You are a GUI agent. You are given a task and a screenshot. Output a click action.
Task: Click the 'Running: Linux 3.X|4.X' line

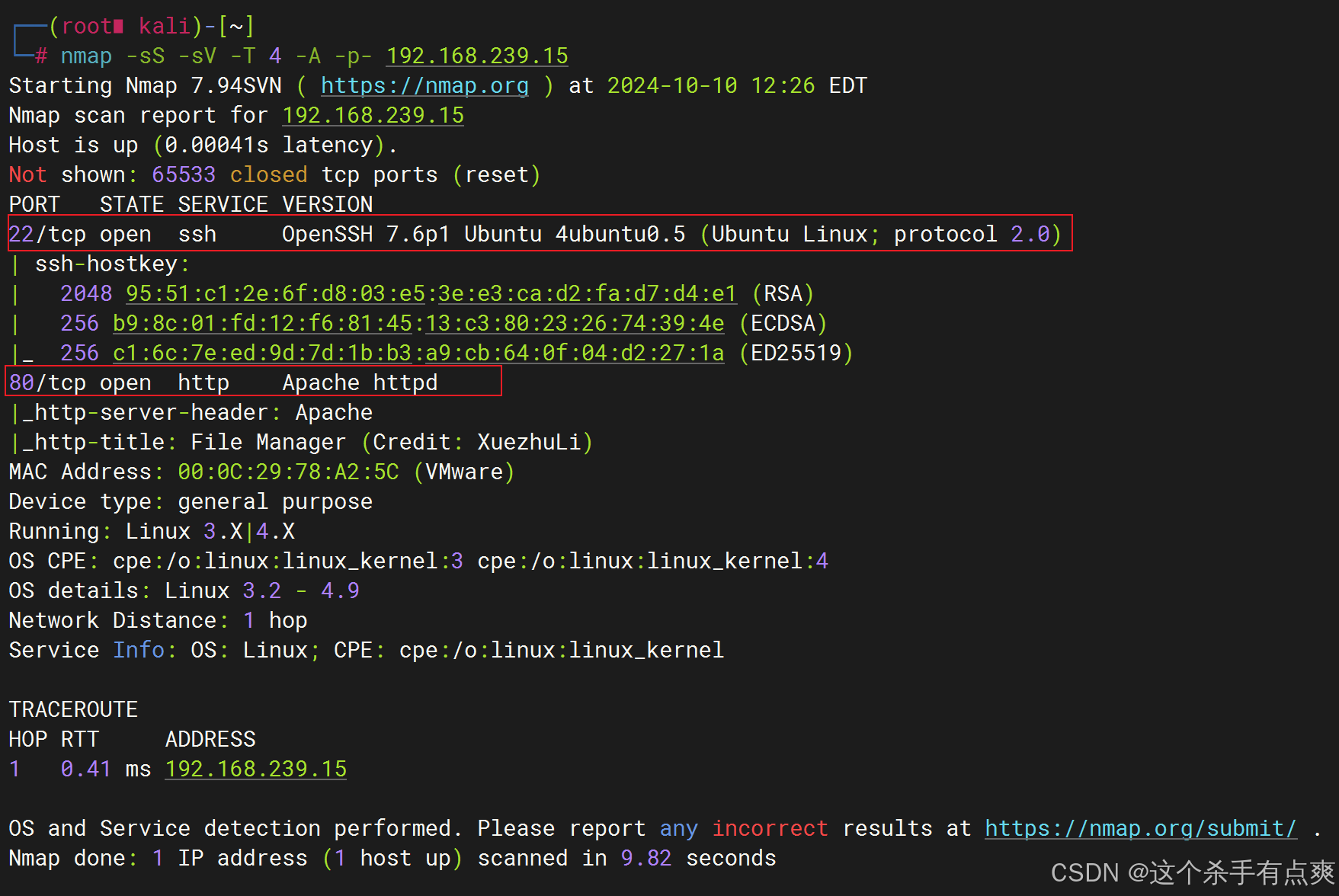tap(152, 532)
